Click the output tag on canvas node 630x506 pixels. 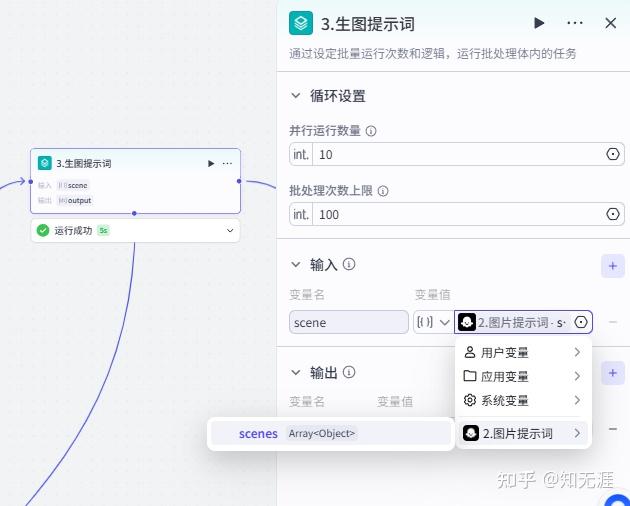[x=75, y=200]
